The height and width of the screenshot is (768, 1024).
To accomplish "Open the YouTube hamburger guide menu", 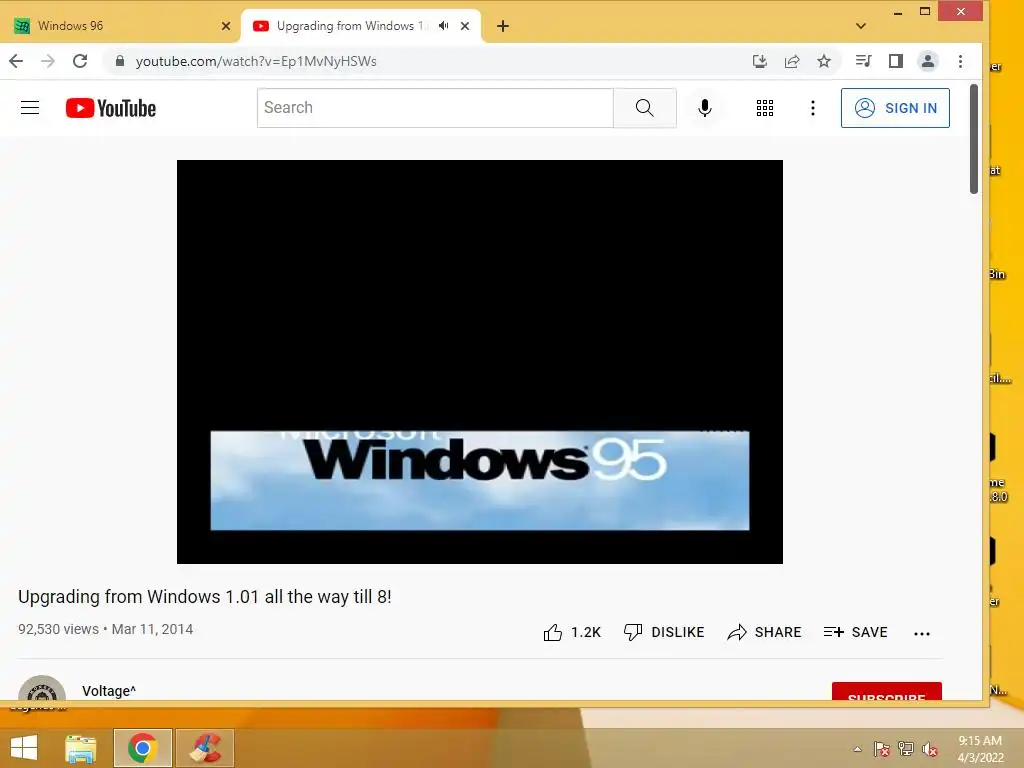I will [x=30, y=108].
